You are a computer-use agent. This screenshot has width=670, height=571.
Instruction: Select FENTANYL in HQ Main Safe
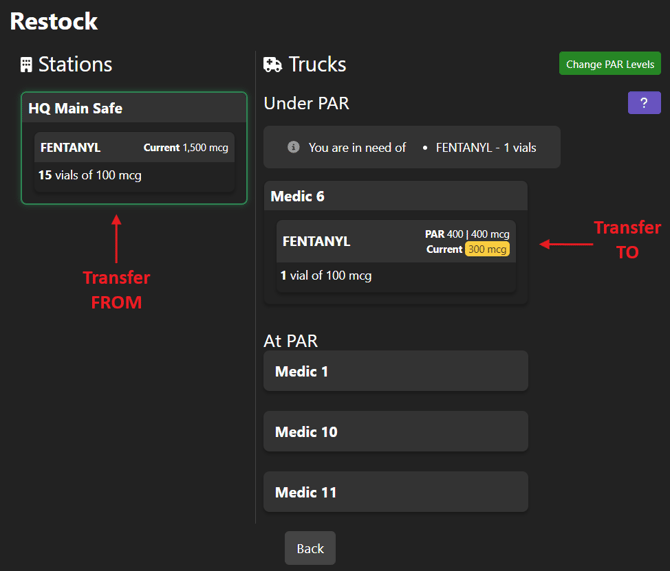click(x=71, y=147)
